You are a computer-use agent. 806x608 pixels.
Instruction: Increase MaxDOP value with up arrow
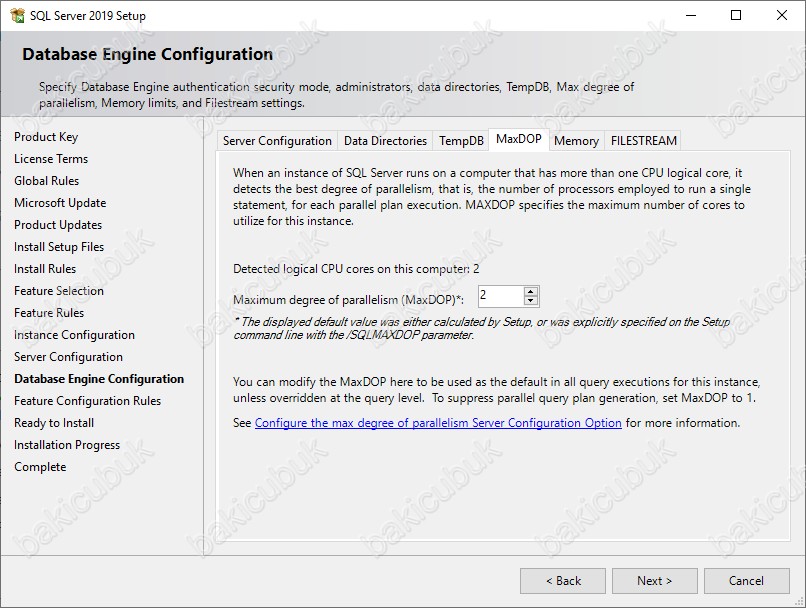pyautogui.click(x=531, y=291)
